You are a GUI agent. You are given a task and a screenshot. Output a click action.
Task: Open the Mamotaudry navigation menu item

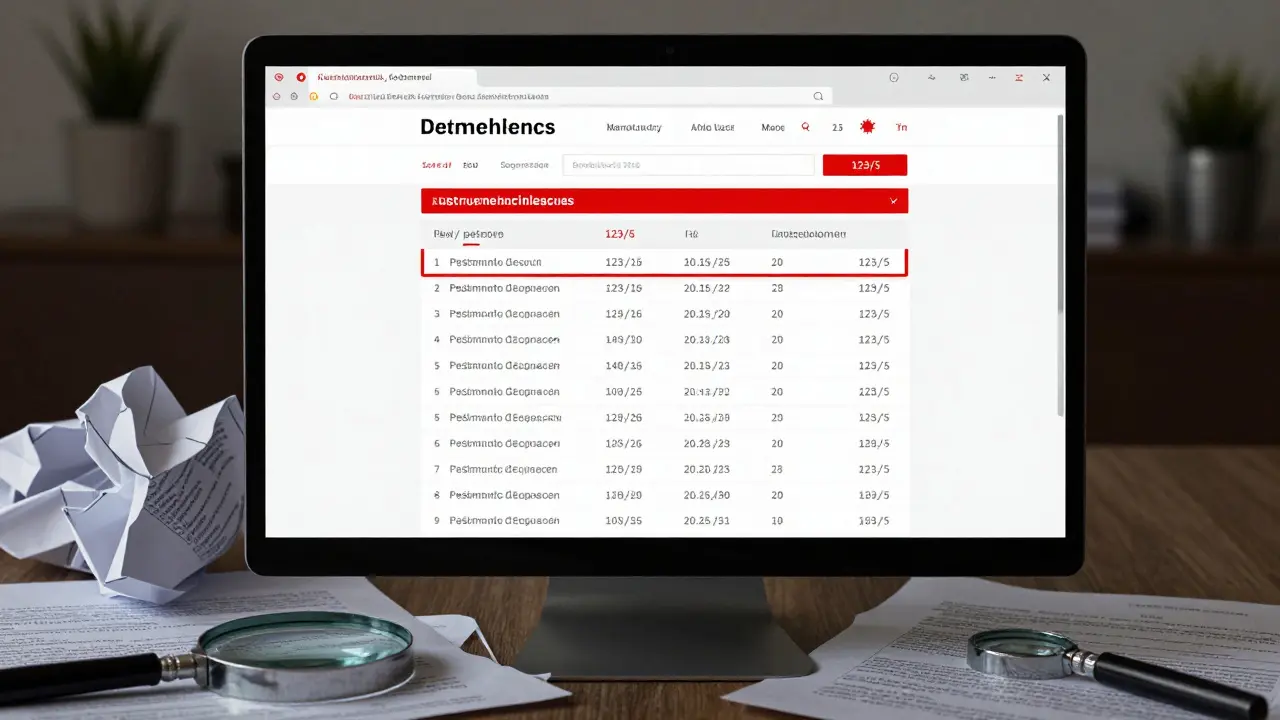point(634,128)
